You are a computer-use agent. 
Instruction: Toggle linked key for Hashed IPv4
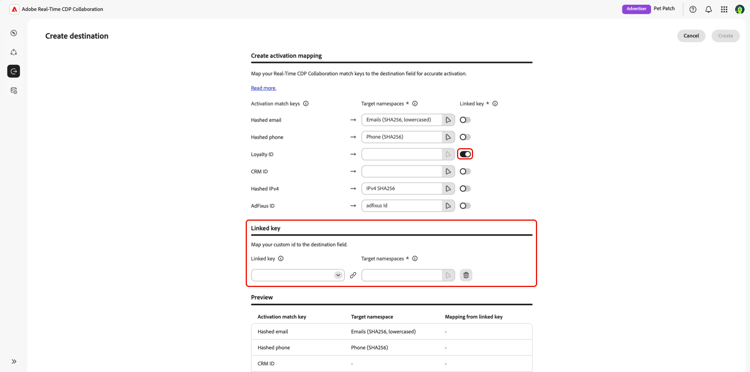(465, 188)
